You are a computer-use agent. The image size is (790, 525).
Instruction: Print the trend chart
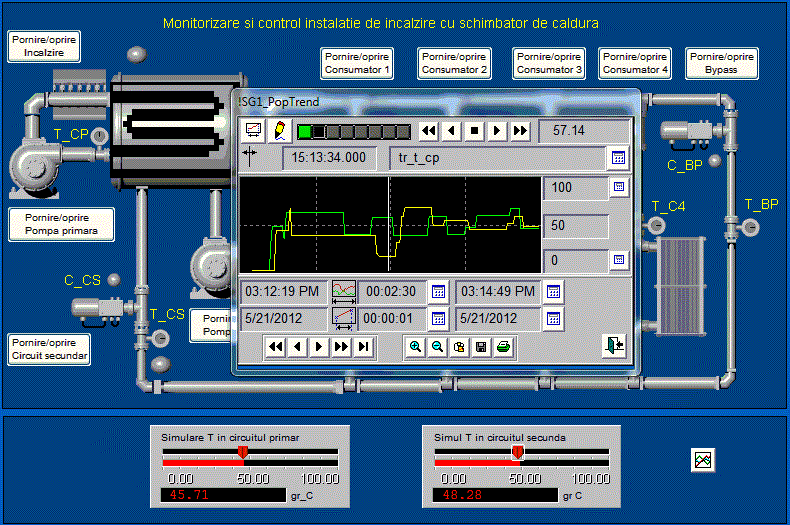[504, 347]
